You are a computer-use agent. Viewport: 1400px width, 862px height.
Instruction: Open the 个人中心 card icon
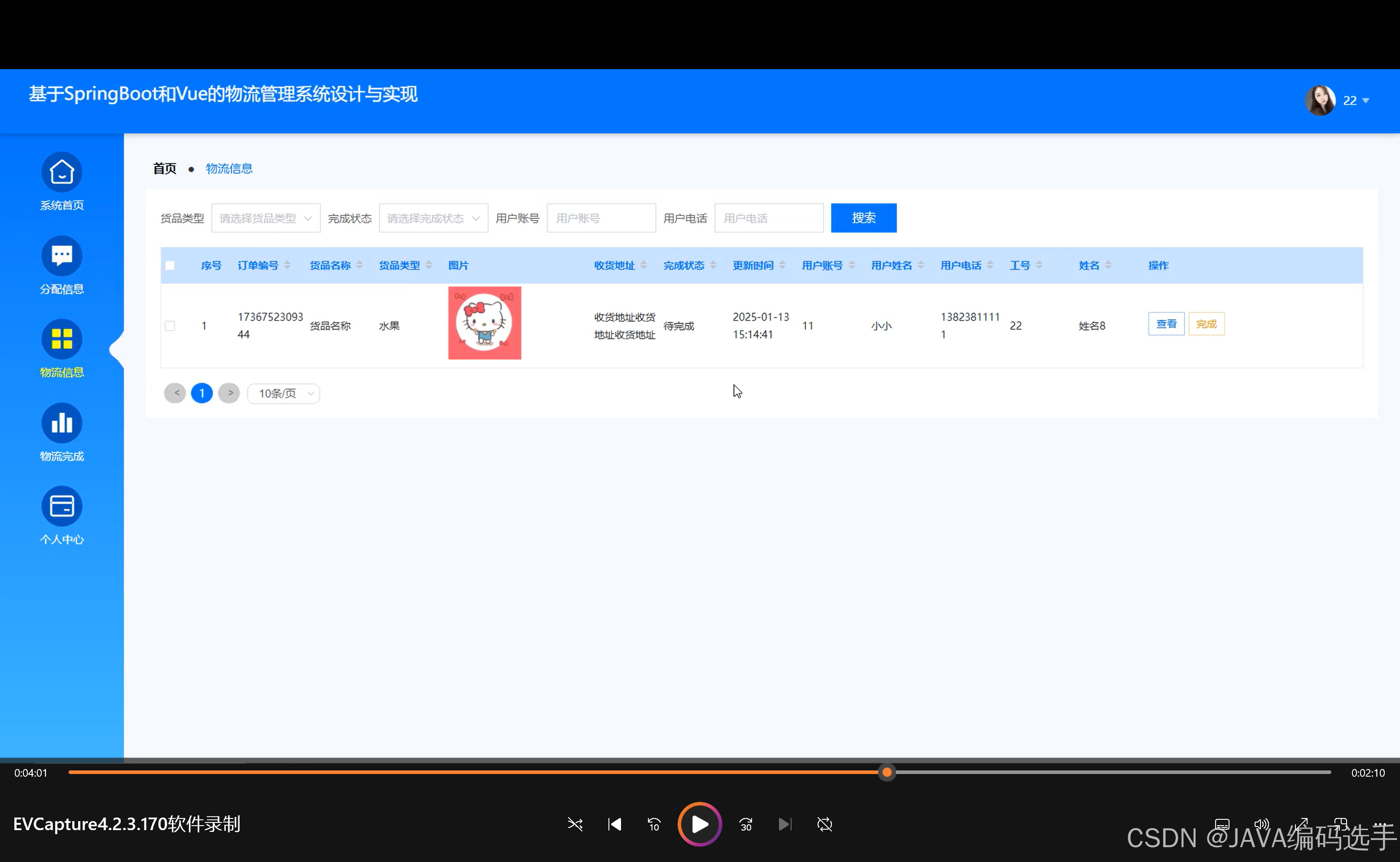(x=61, y=506)
